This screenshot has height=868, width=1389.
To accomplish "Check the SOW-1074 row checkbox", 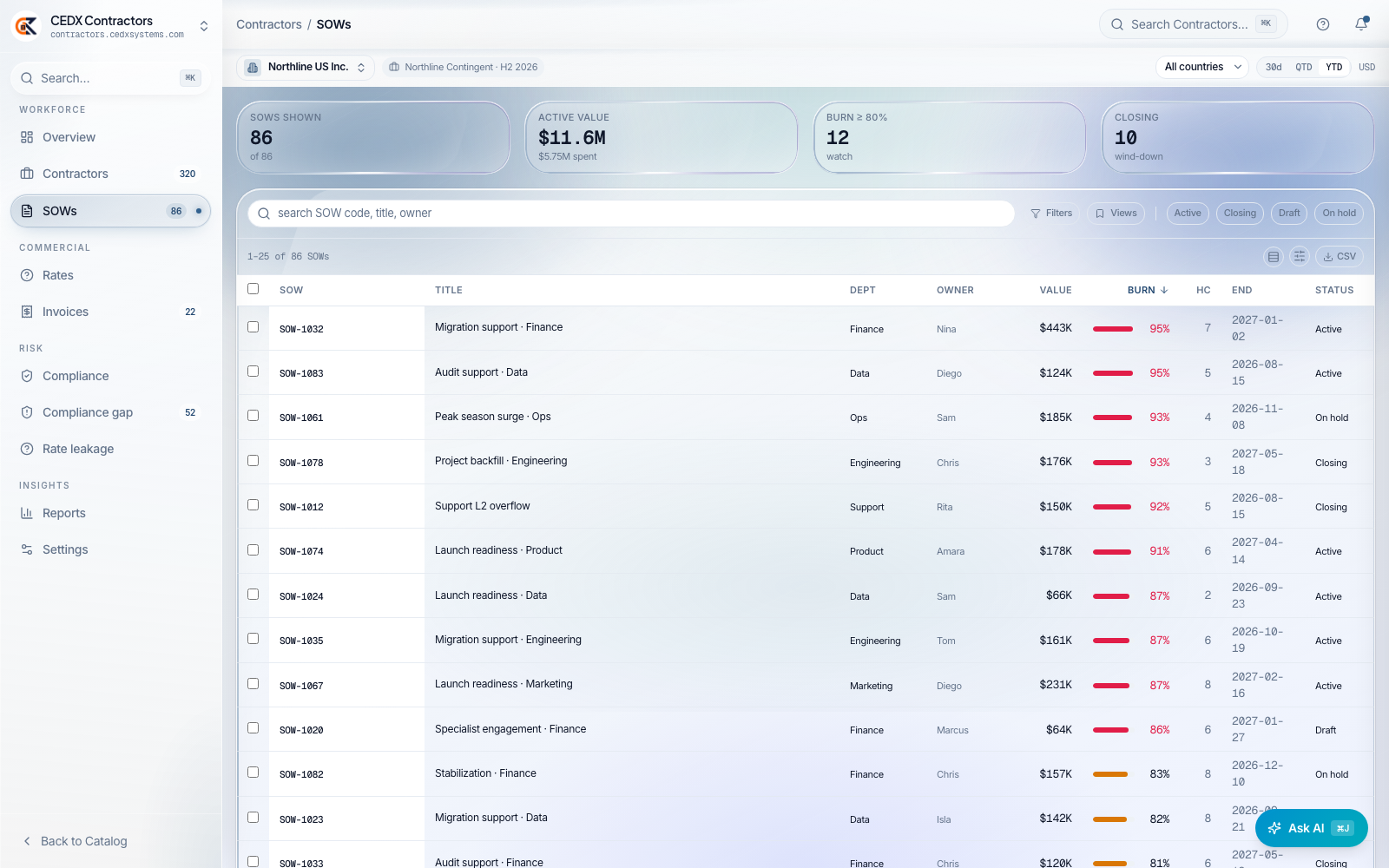I will pyautogui.click(x=253, y=550).
